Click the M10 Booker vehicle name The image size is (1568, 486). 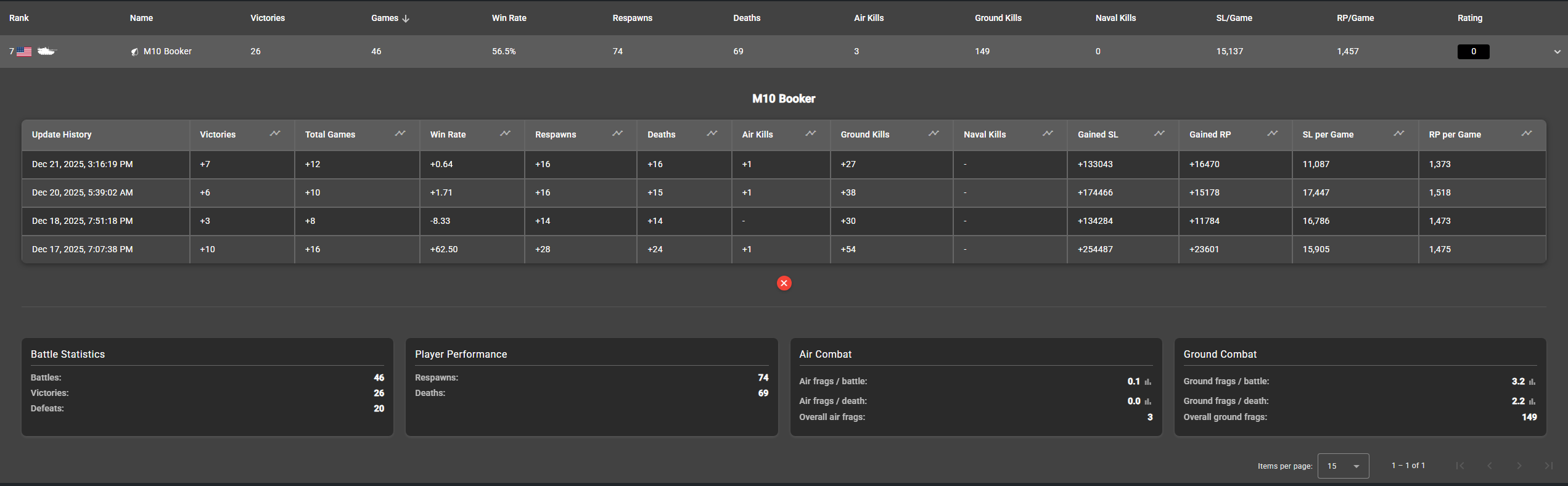167,51
